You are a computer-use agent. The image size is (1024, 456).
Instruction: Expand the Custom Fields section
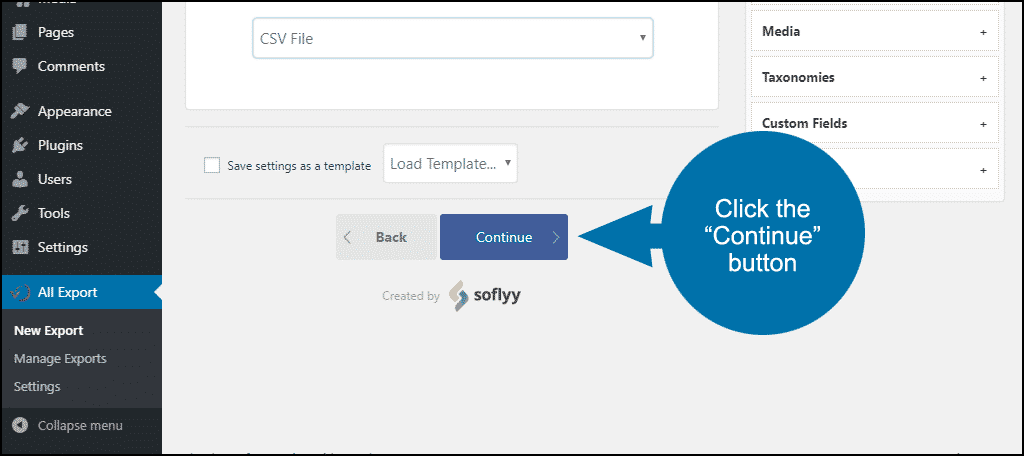874,123
